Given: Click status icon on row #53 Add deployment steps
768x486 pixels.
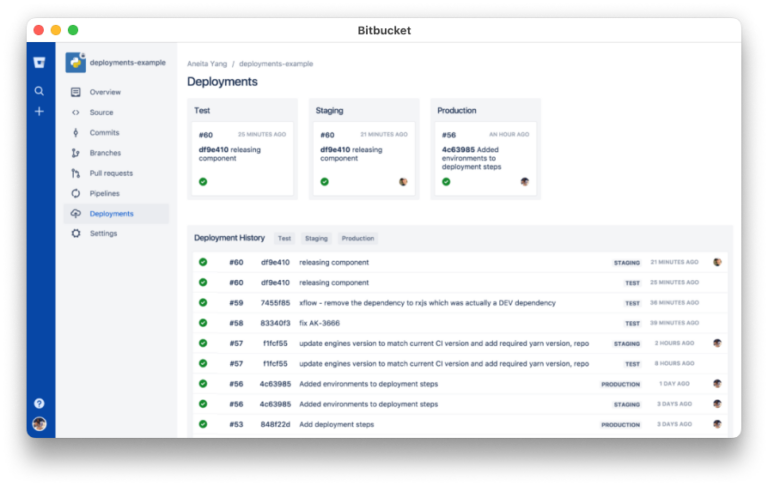Looking at the screenshot, I should (203, 424).
